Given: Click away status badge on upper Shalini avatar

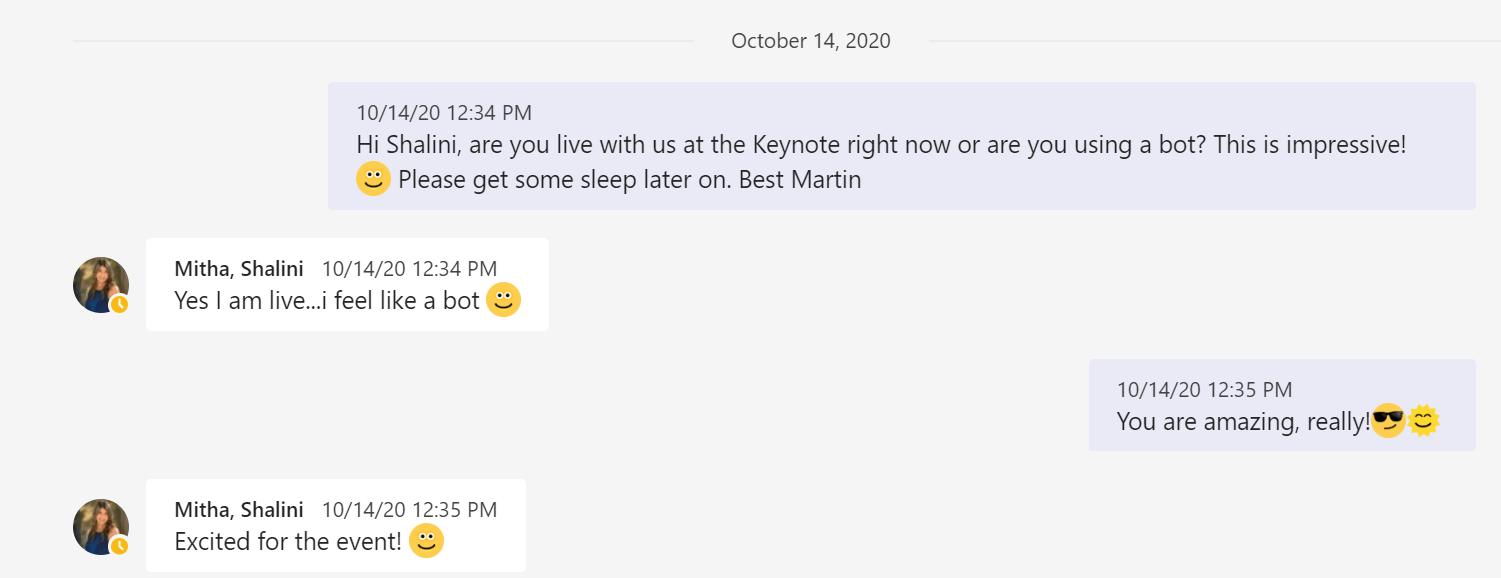Looking at the screenshot, I should tap(120, 304).
